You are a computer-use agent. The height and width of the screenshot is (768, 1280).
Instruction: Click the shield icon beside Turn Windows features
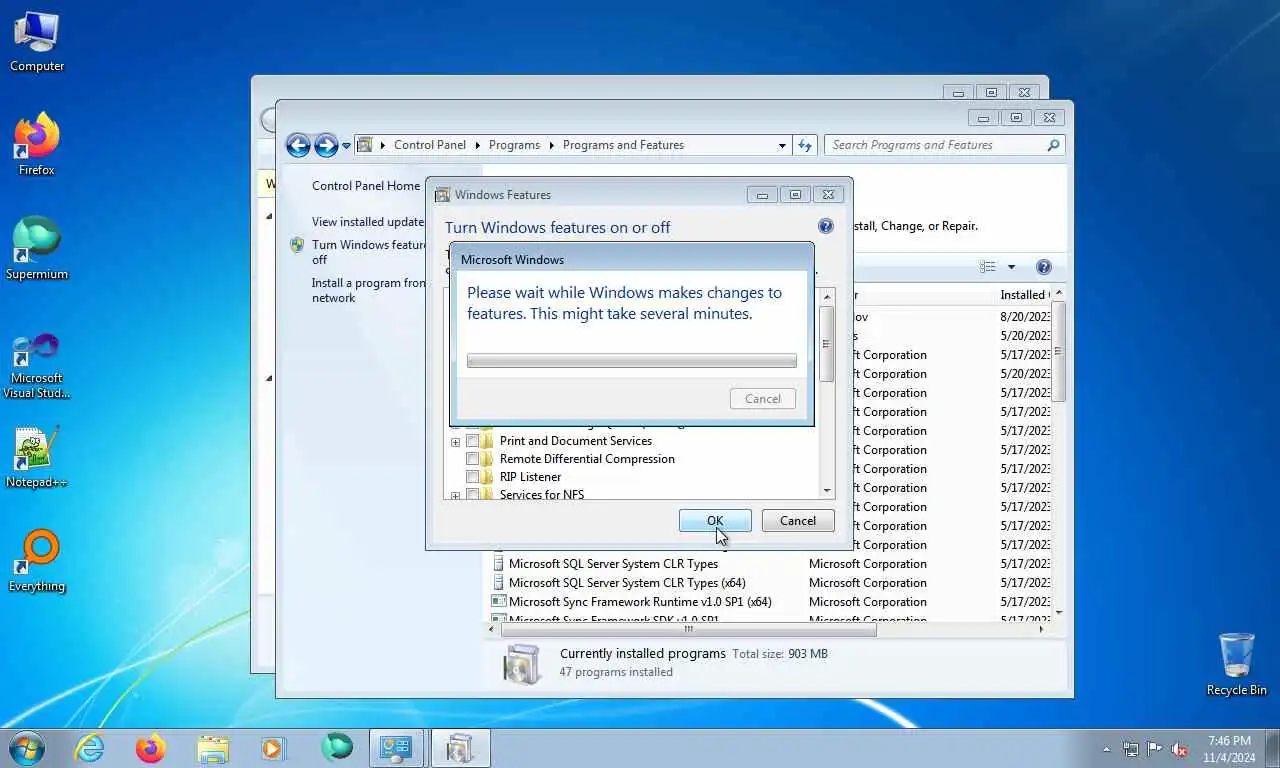click(297, 245)
